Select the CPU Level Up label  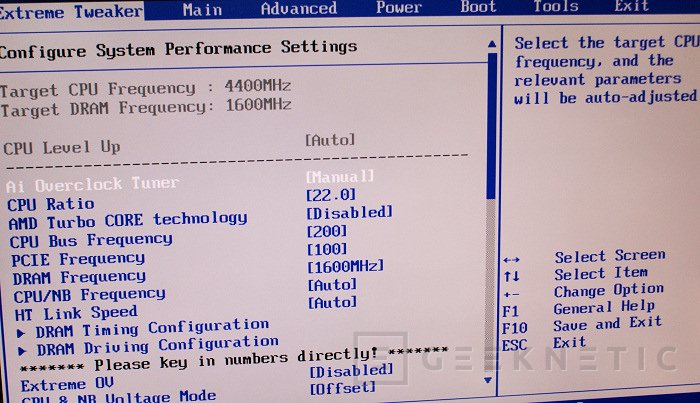[x=62, y=147]
